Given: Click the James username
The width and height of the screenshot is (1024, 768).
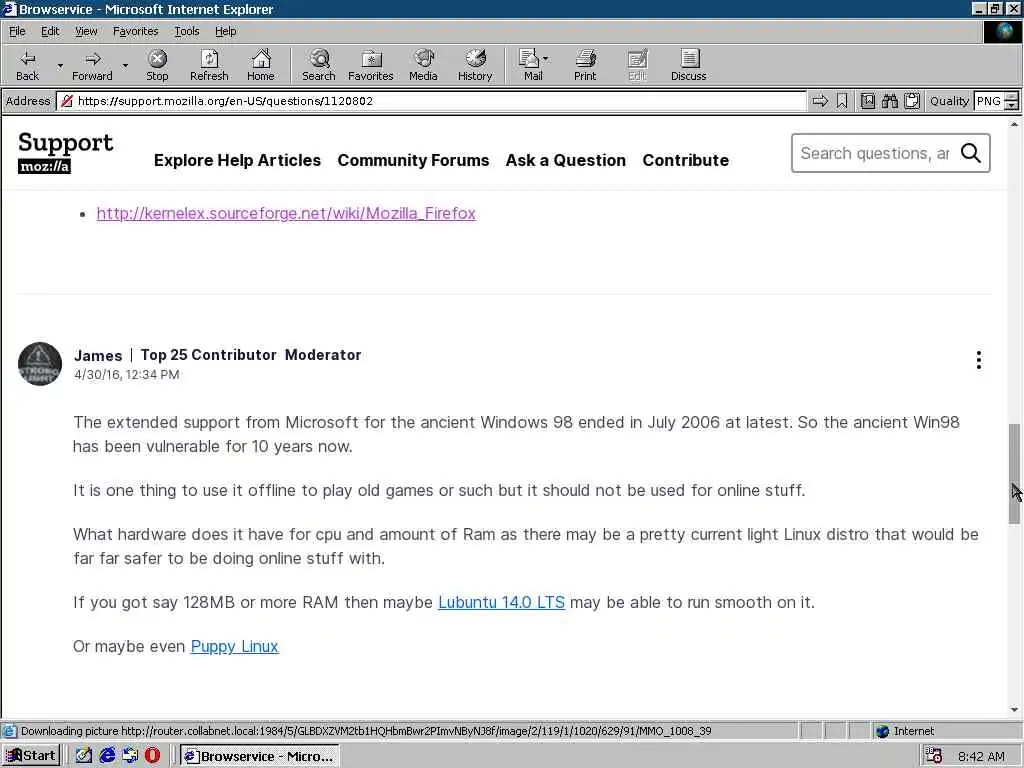Looking at the screenshot, I should [98, 355].
